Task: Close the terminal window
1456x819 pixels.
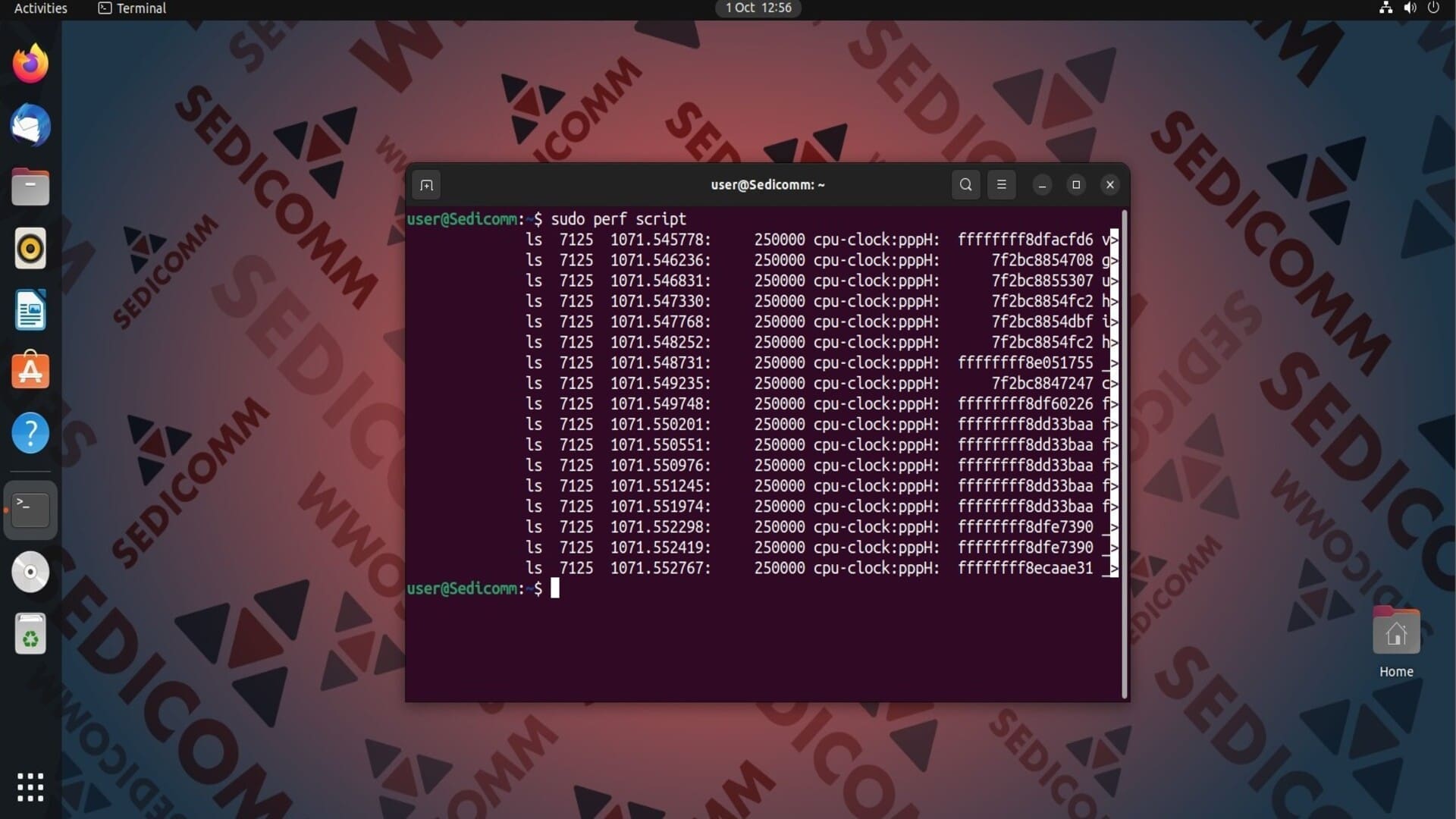Action: point(1110,185)
